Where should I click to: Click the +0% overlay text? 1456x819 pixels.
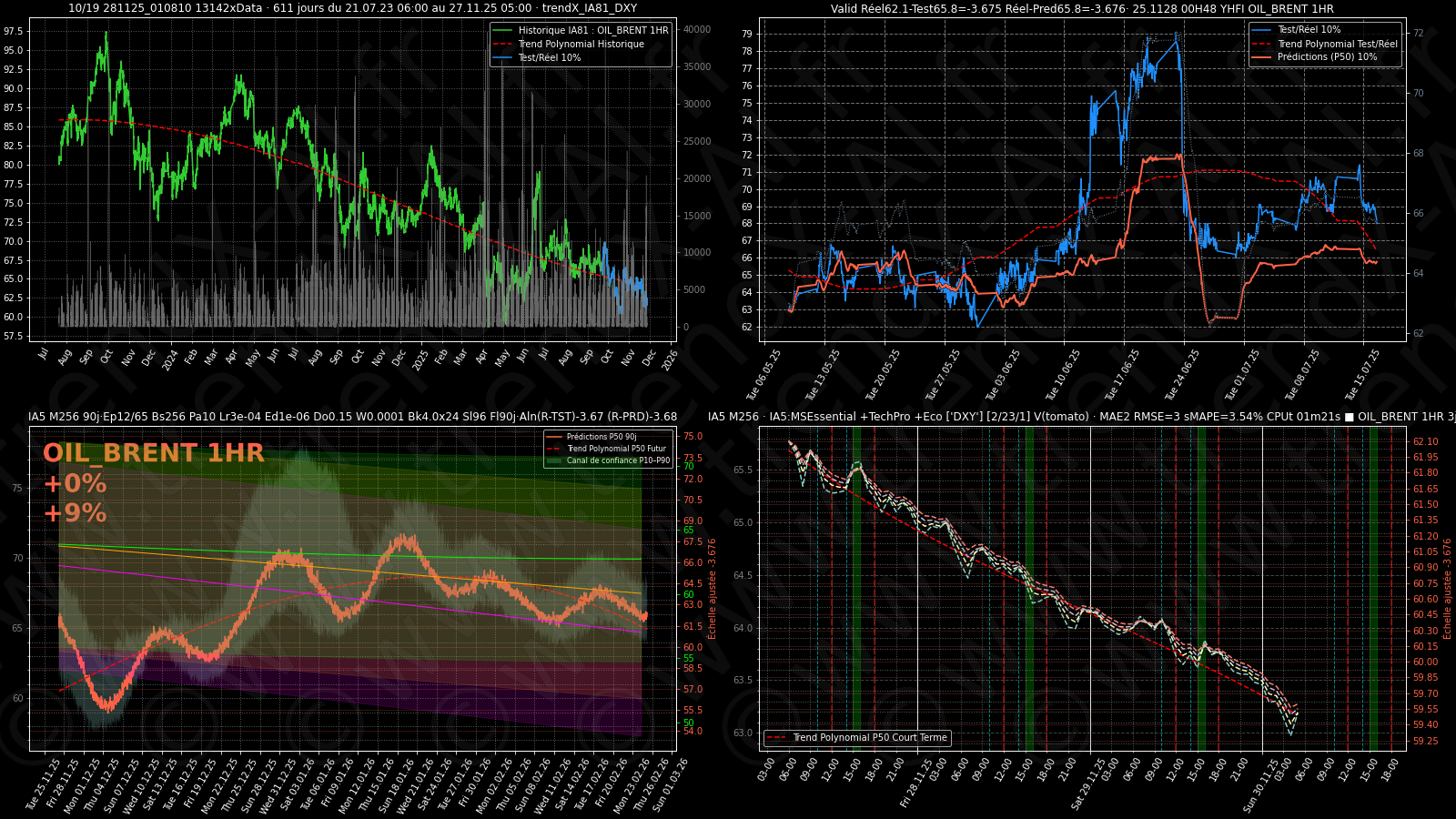(x=75, y=484)
